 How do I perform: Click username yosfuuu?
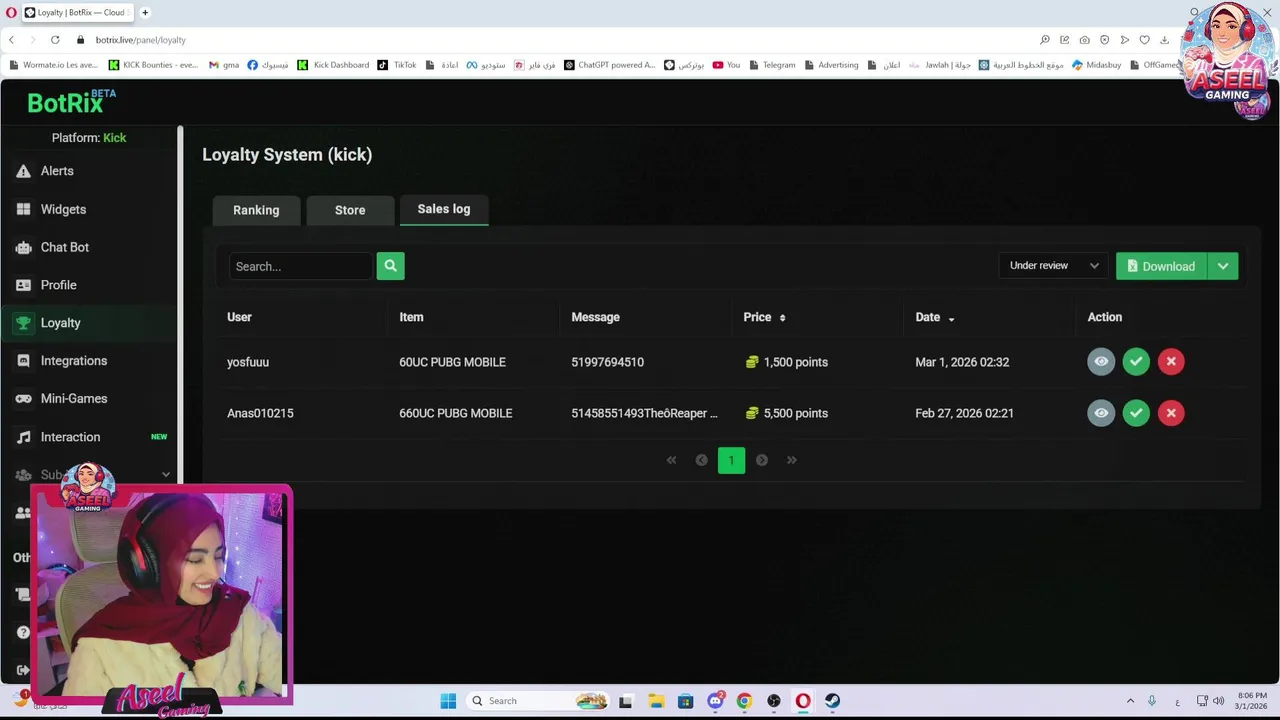click(x=248, y=362)
